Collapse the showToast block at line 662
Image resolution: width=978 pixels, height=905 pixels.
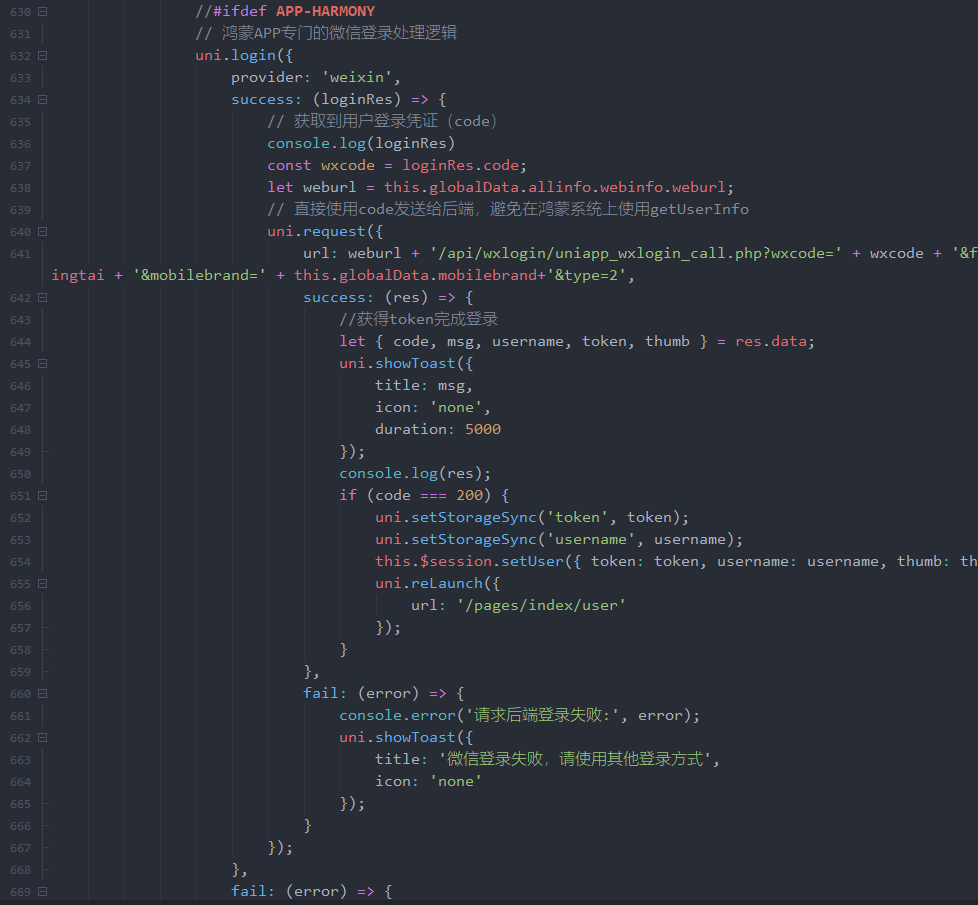(x=42, y=738)
